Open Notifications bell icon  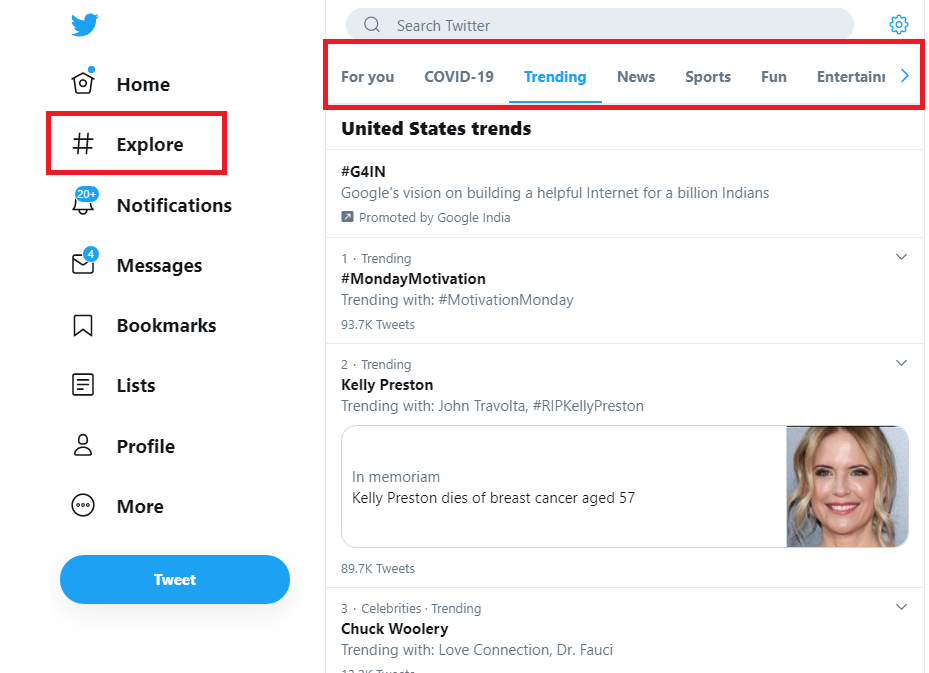pyautogui.click(x=83, y=204)
